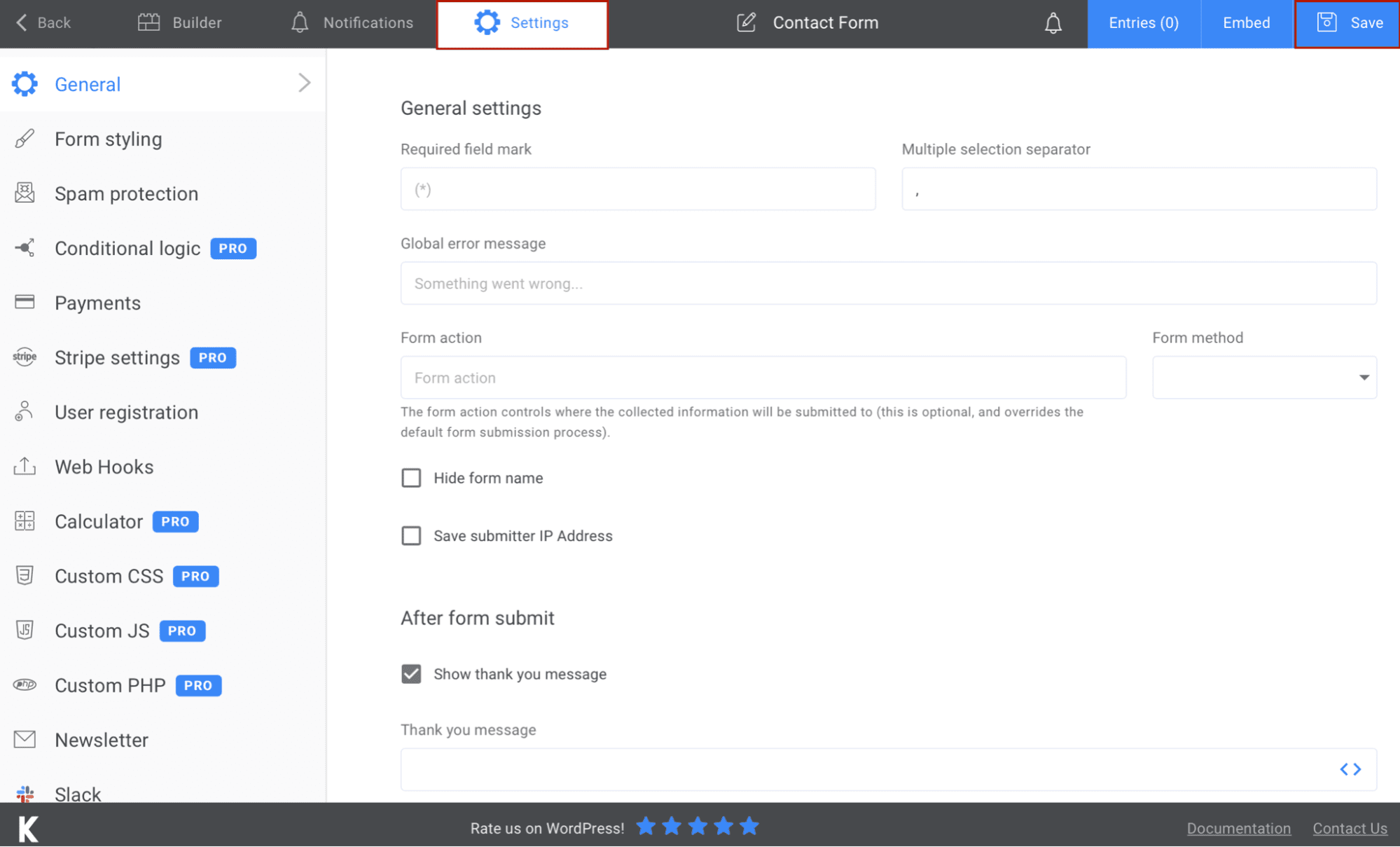Open Stripe settings in the sidebar
Viewport: 1400px width, 847px height.
[116, 357]
